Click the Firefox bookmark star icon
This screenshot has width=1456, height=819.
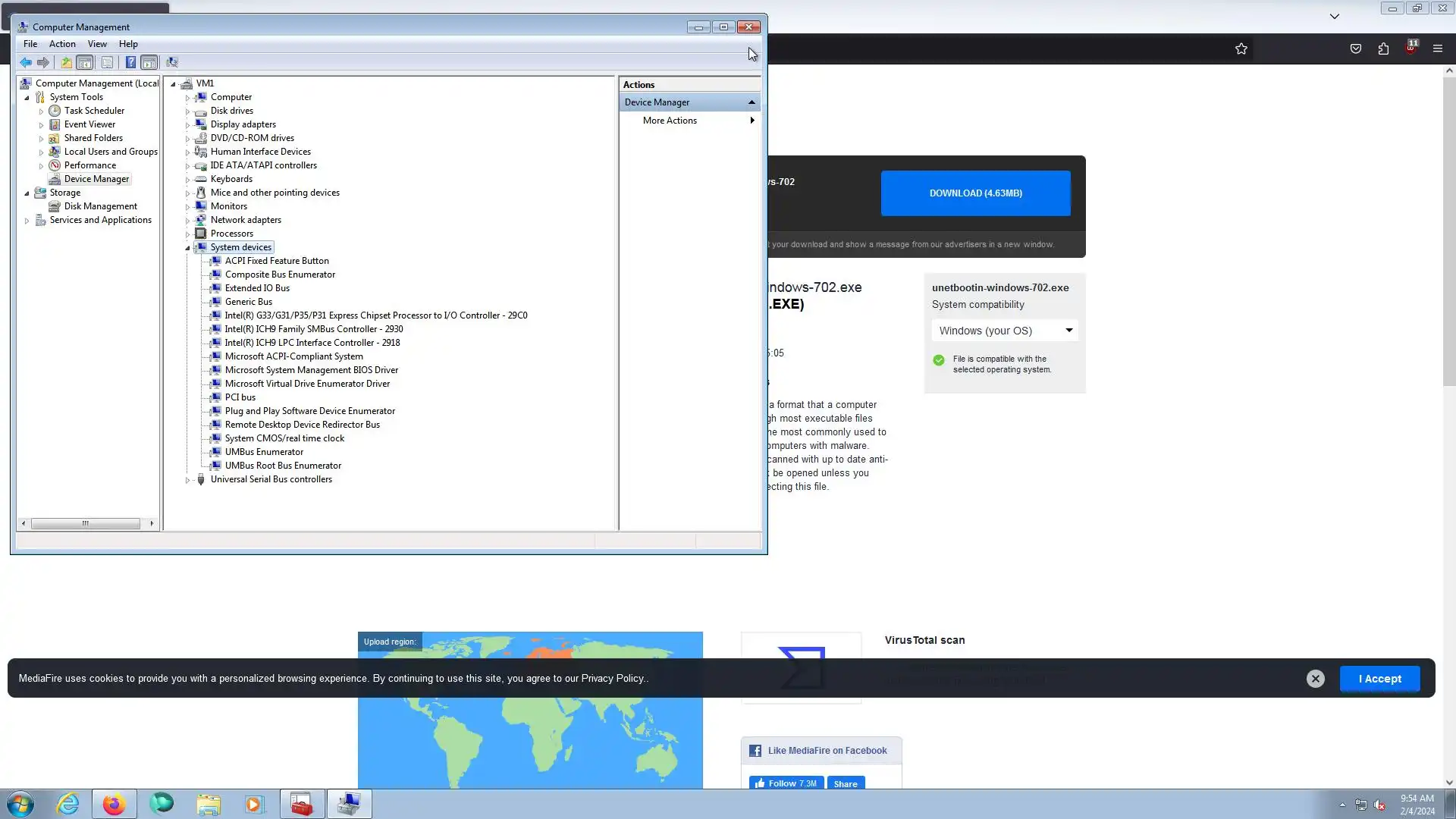(x=1241, y=49)
